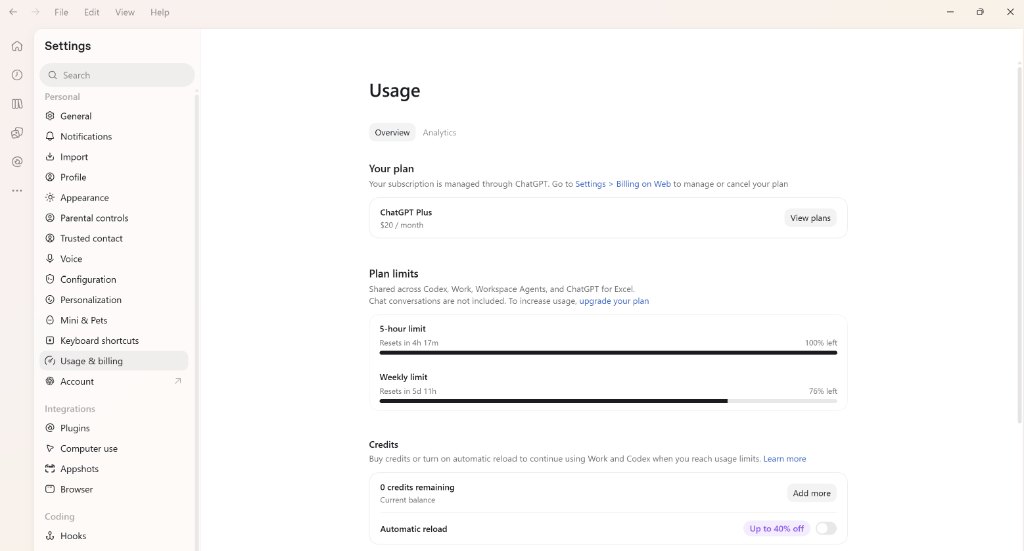Open the history clock icon in left rail
The width and height of the screenshot is (1024, 551).
point(17,75)
